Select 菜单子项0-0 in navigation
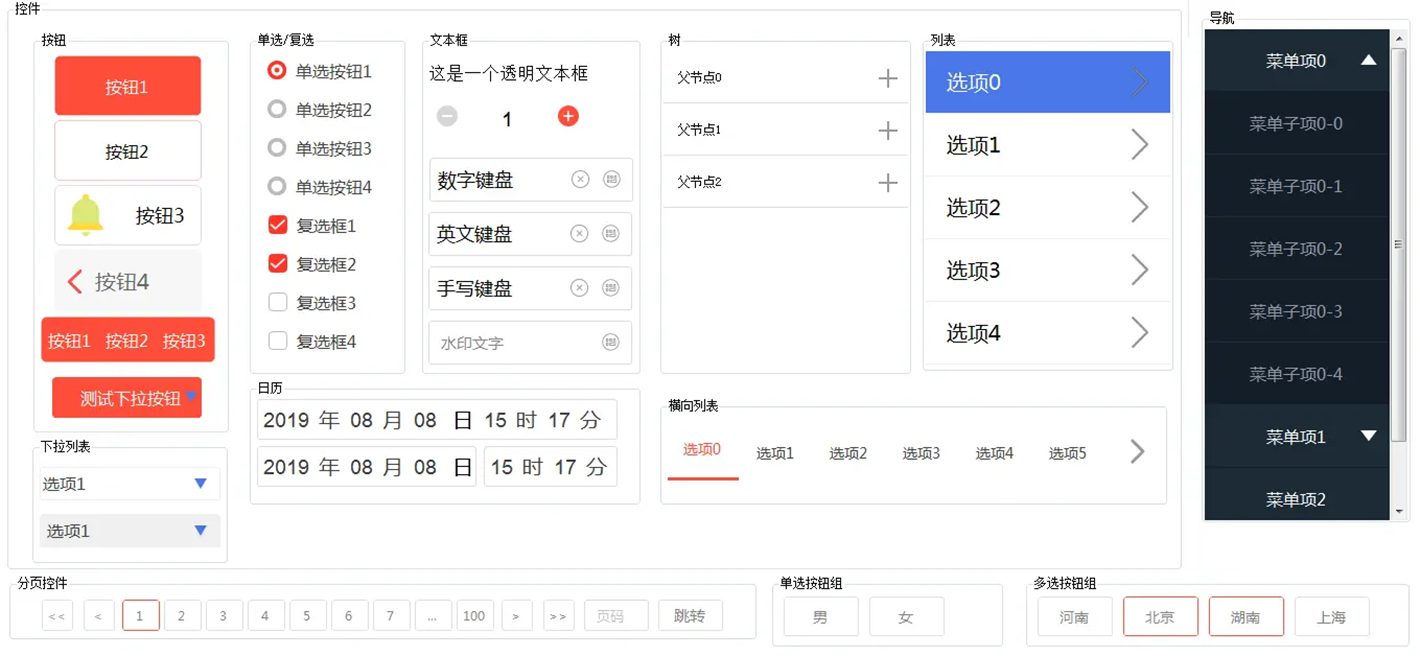 (x=1296, y=124)
